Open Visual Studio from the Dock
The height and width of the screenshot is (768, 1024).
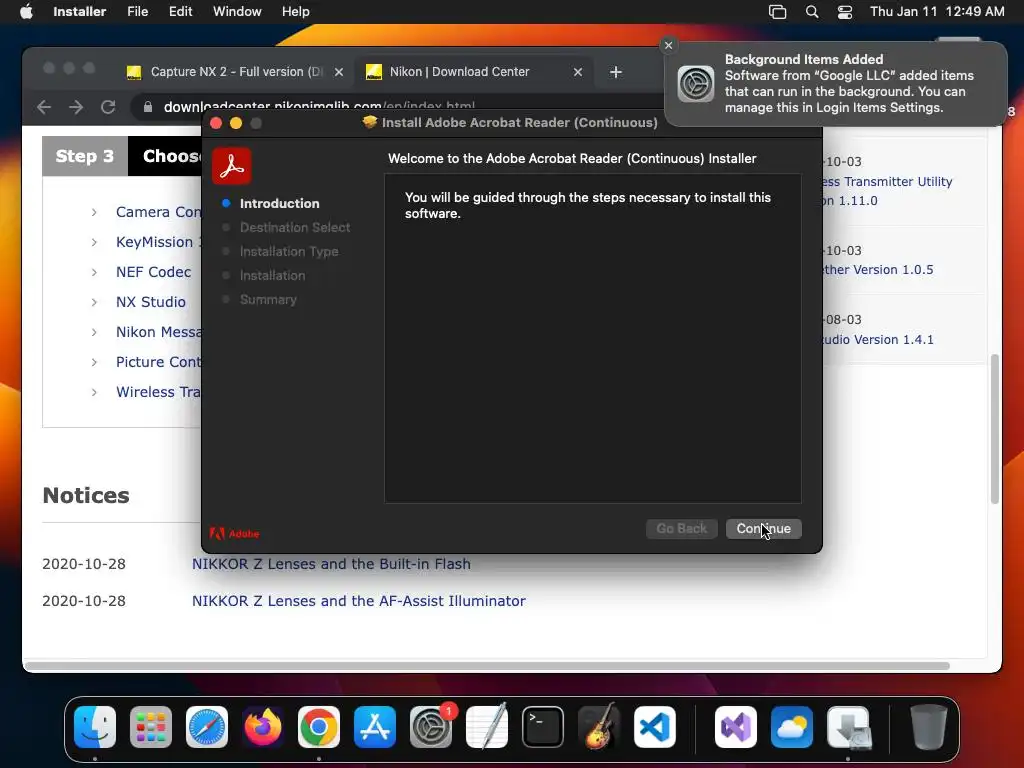pos(736,727)
